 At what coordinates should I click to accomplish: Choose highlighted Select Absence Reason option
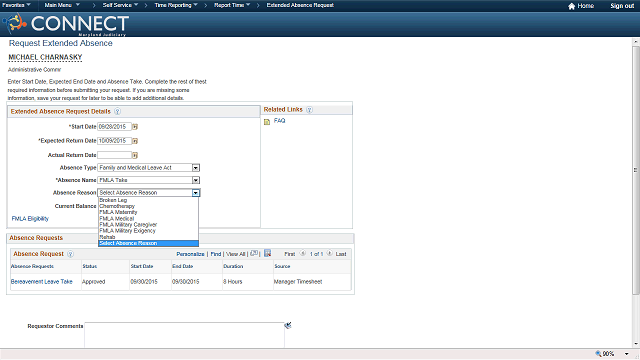coord(149,243)
